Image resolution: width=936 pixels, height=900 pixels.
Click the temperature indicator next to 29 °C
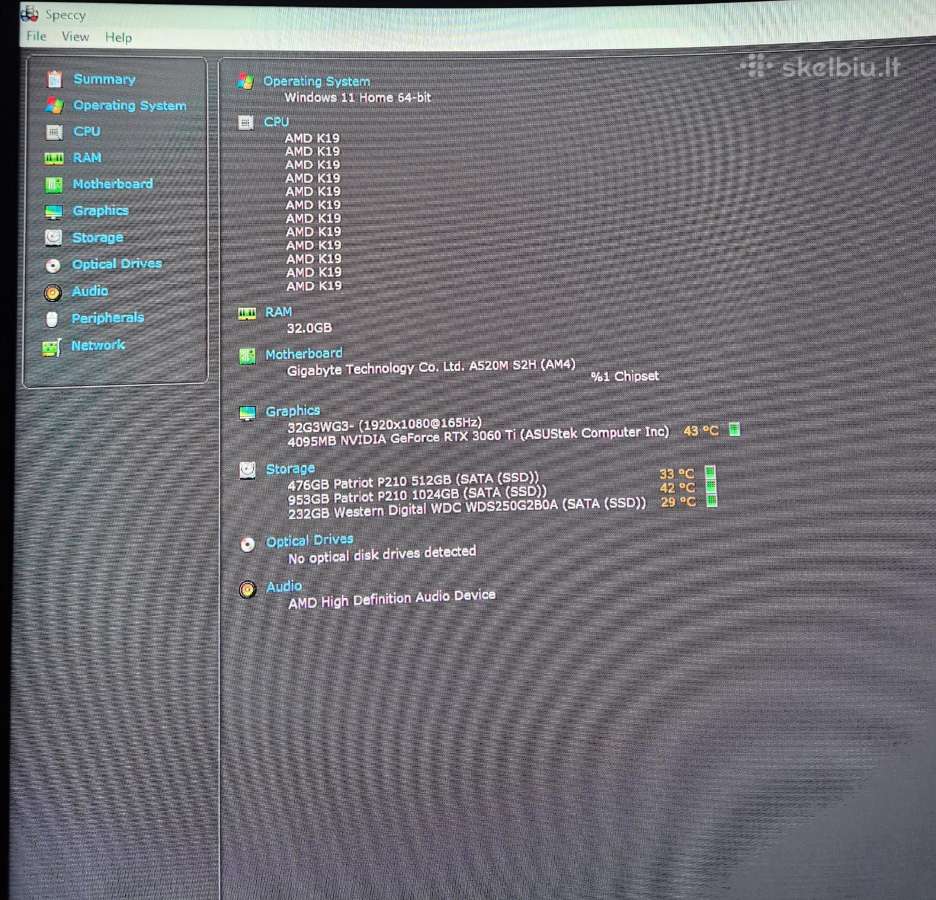point(711,500)
